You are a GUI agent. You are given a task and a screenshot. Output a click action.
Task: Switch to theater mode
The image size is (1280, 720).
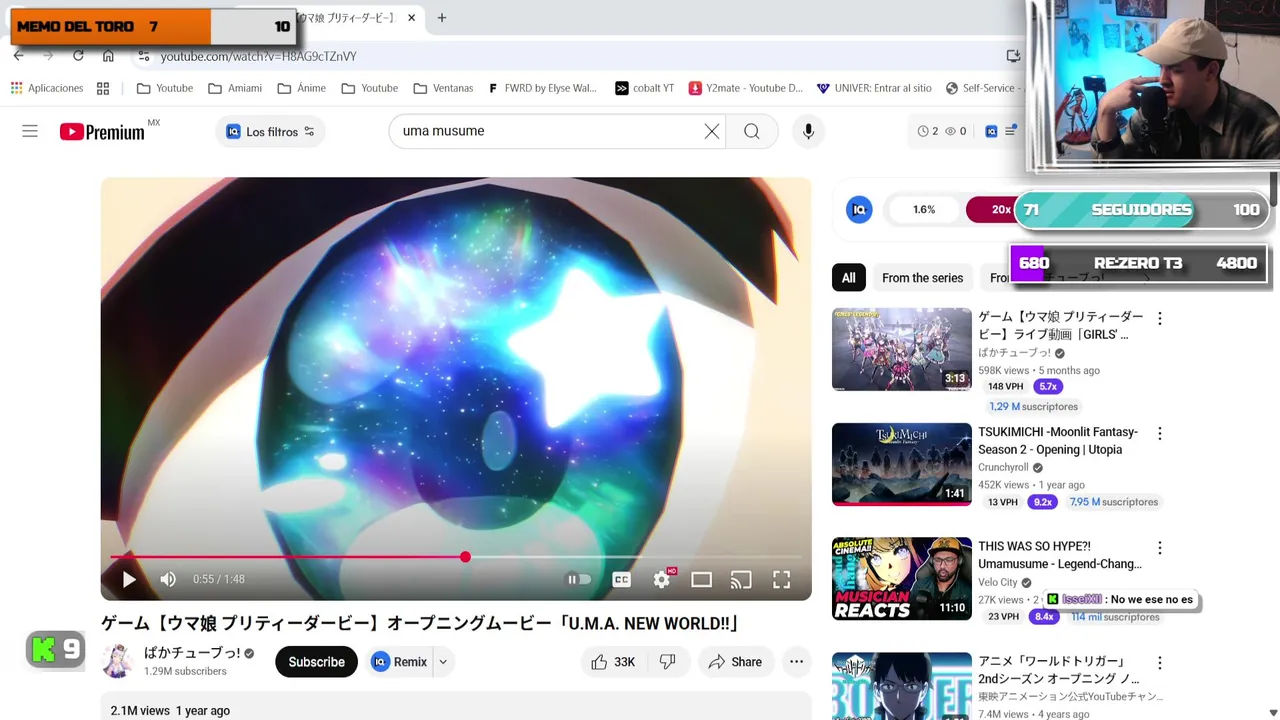coord(701,579)
